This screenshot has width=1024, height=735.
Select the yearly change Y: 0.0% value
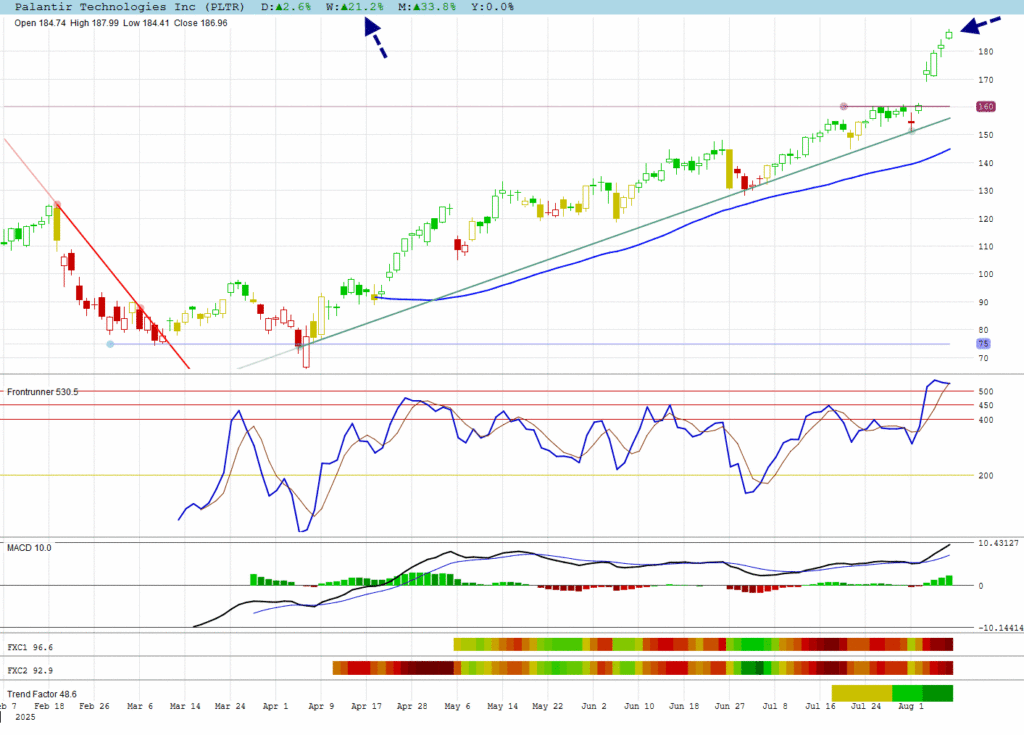492,7
